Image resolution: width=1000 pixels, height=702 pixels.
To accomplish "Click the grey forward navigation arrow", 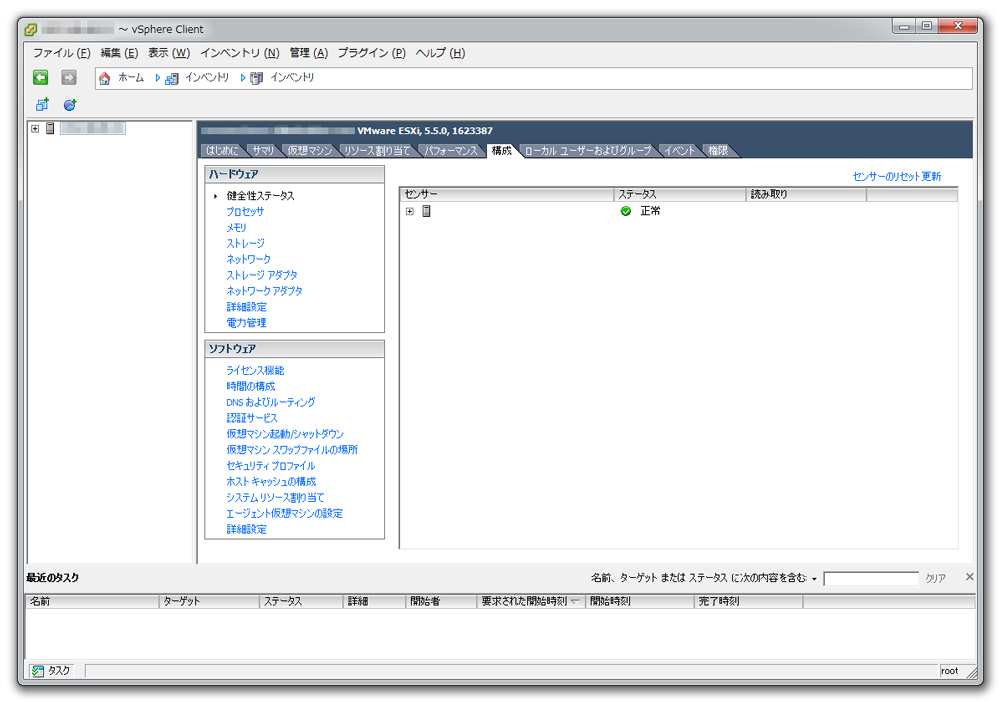I will (x=69, y=78).
